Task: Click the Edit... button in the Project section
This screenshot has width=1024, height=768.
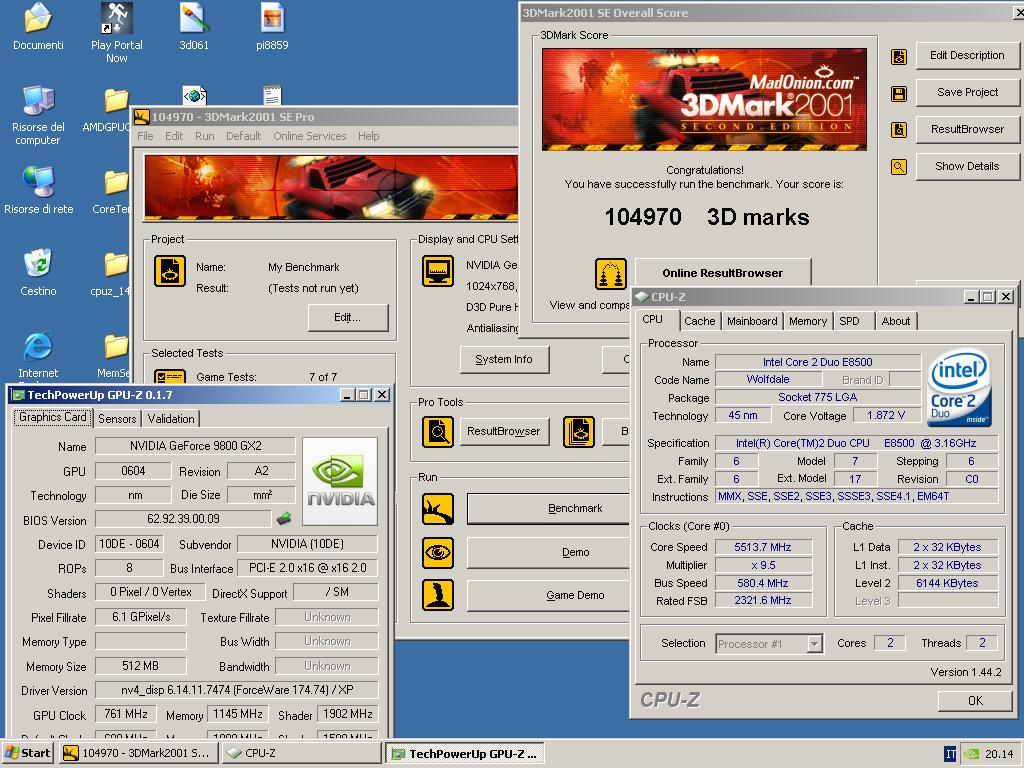Action: (x=347, y=317)
